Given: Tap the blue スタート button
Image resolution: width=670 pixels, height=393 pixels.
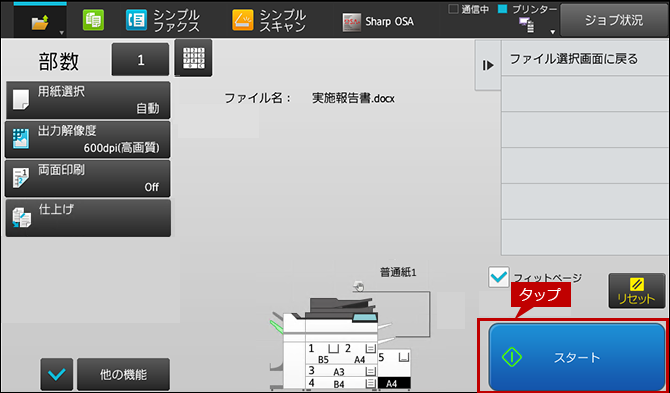Looking at the screenshot, I should pyautogui.click(x=577, y=357).
